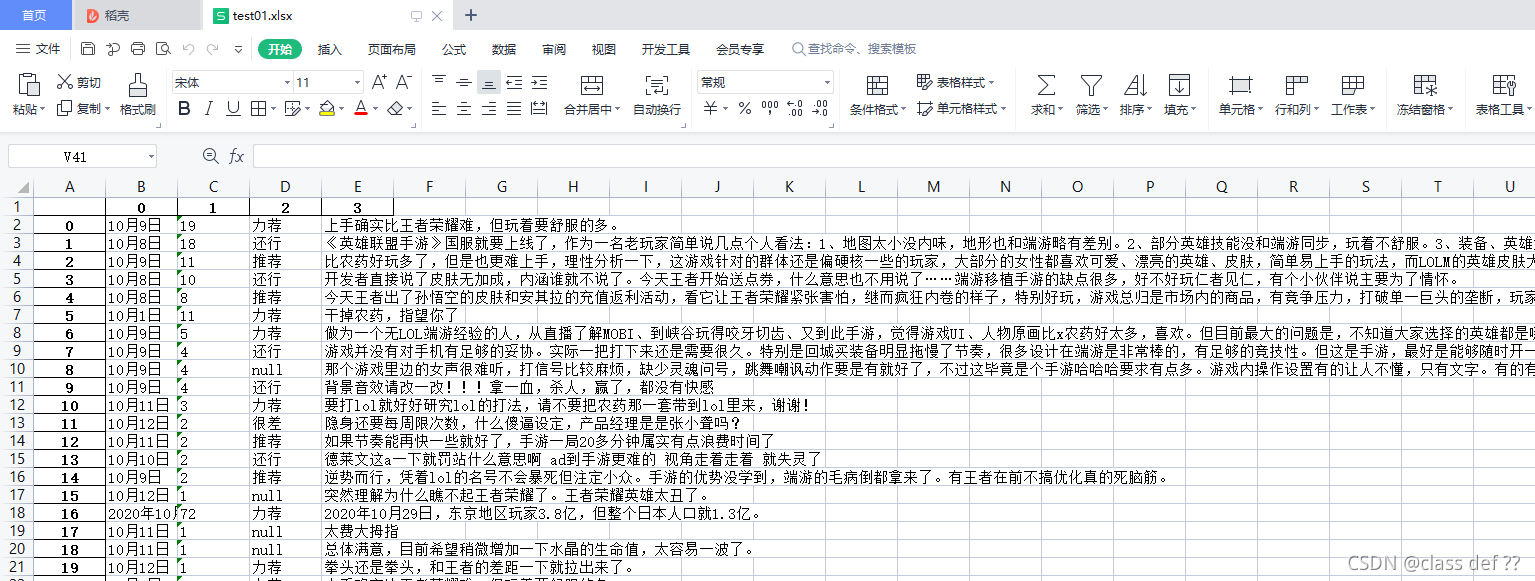This screenshot has width=1535, height=581.
Task: Click the increase decimal places icon
Action: coord(797,108)
